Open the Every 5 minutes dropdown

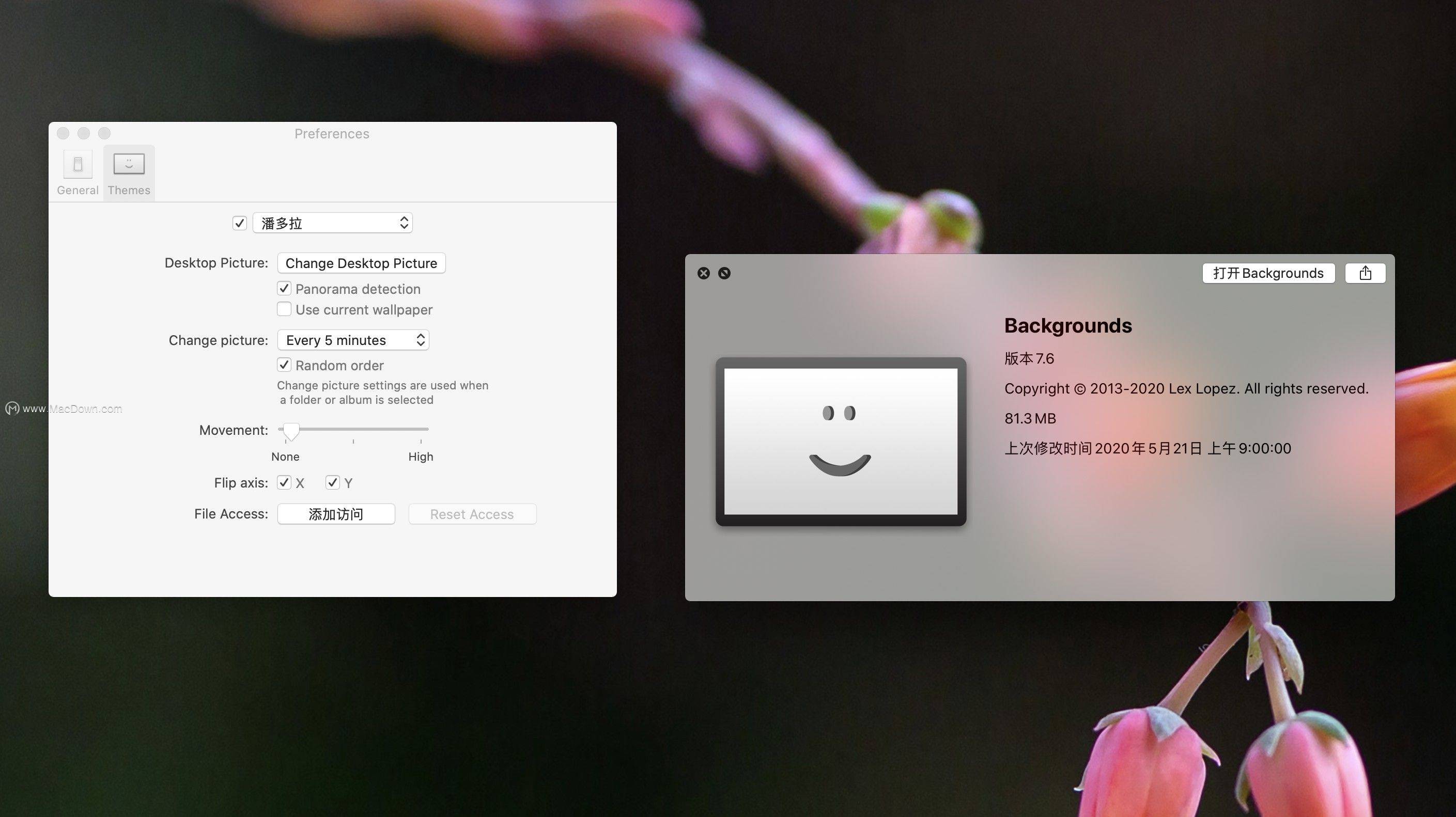pyautogui.click(x=353, y=340)
